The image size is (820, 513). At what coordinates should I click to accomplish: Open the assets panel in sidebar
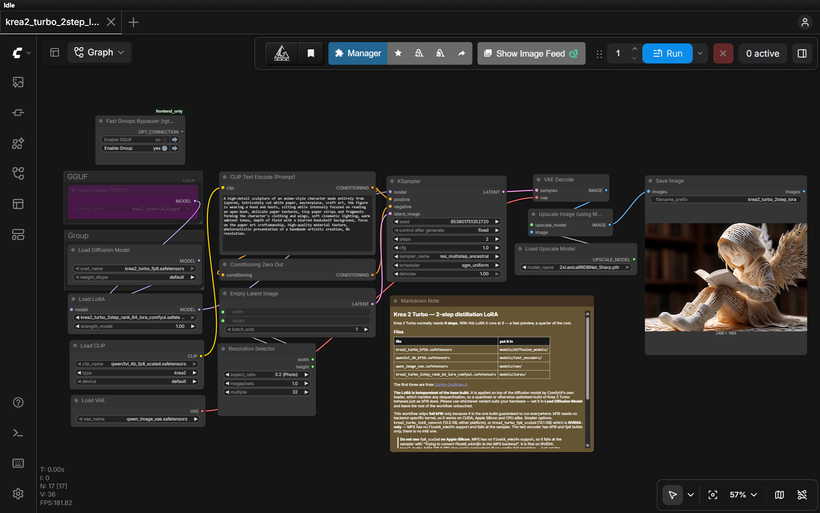click(18, 82)
